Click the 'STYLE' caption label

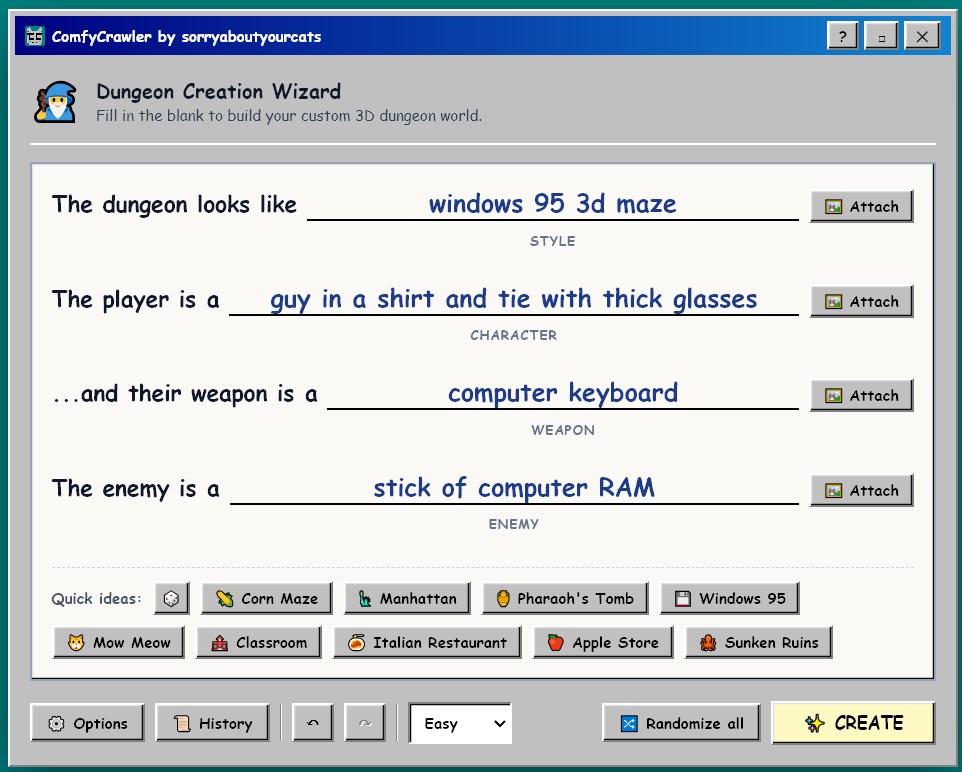pos(553,241)
